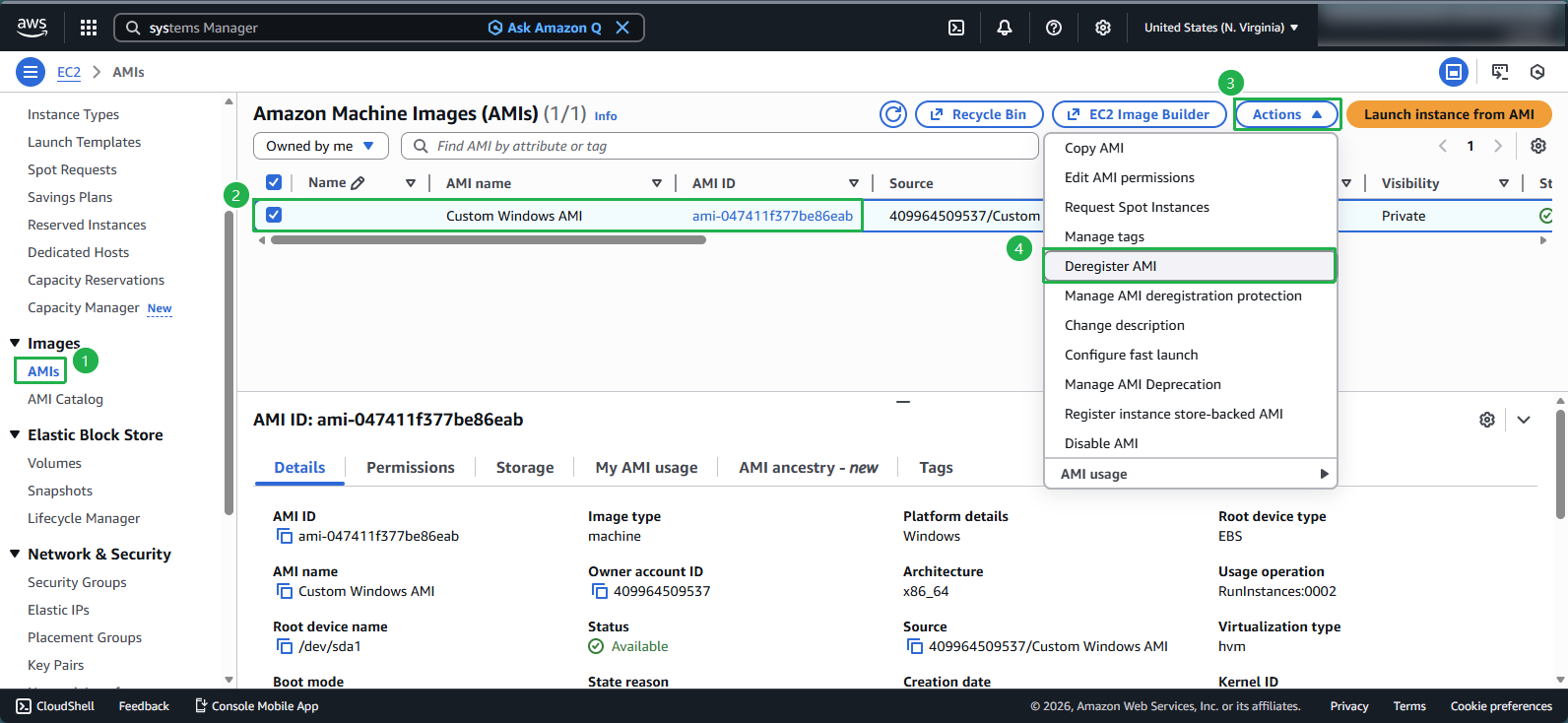The width and height of the screenshot is (1568, 723).
Task: Open the region selector United States (N. Virginia)
Action: (x=1221, y=28)
